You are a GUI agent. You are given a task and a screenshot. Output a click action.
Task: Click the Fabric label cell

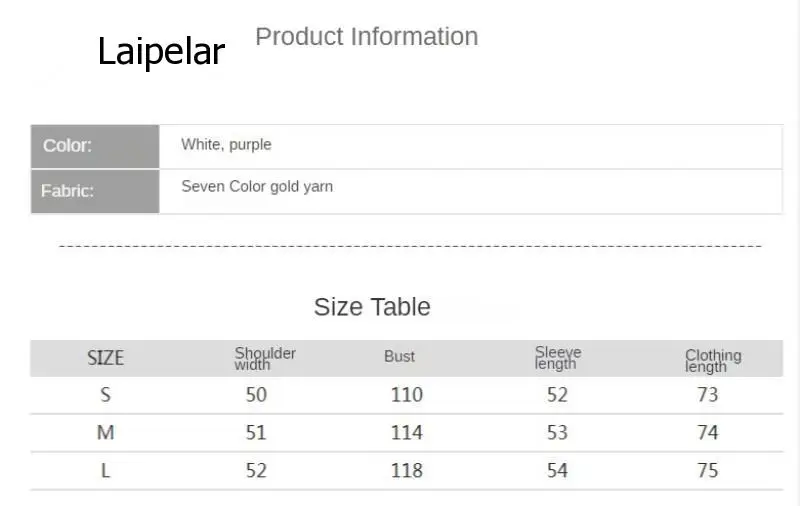(95, 191)
